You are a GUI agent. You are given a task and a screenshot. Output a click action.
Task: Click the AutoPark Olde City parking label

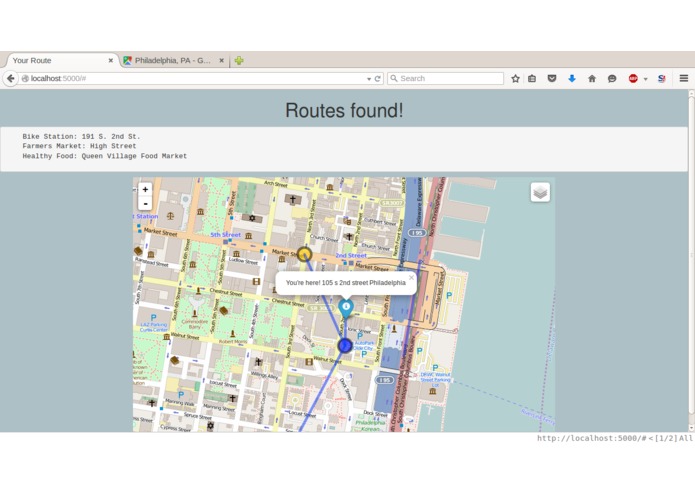tap(364, 345)
